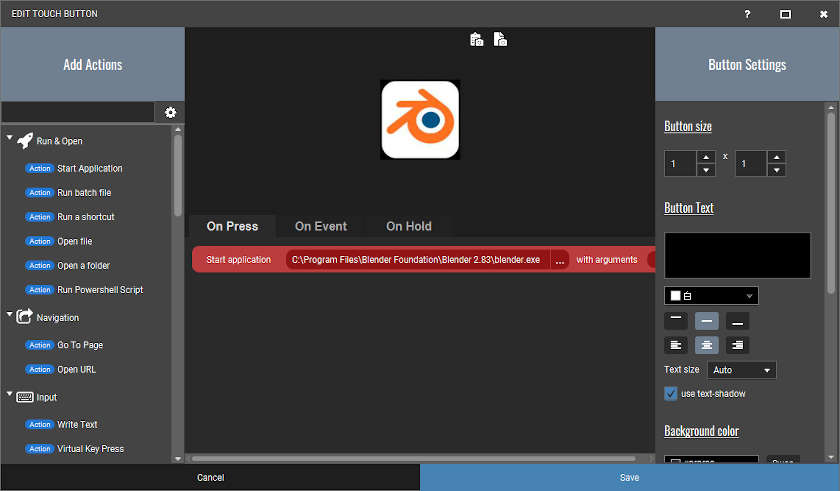This screenshot has width=840, height=491.
Task: Click the Navigation category icon
Action: click(24, 317)
